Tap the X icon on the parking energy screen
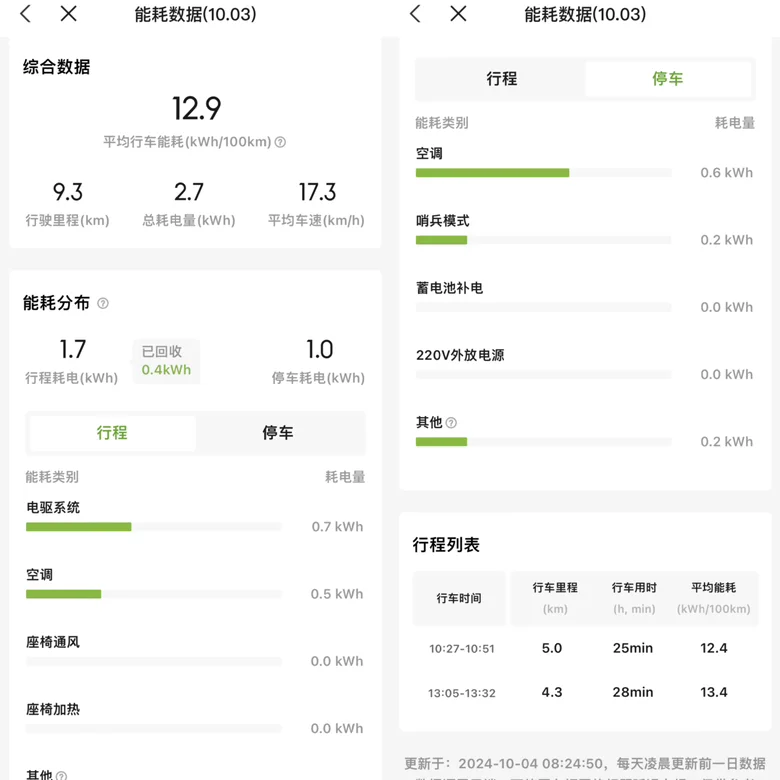The height and width of the screenshot is (780, 780). click(x=458, y=14)
